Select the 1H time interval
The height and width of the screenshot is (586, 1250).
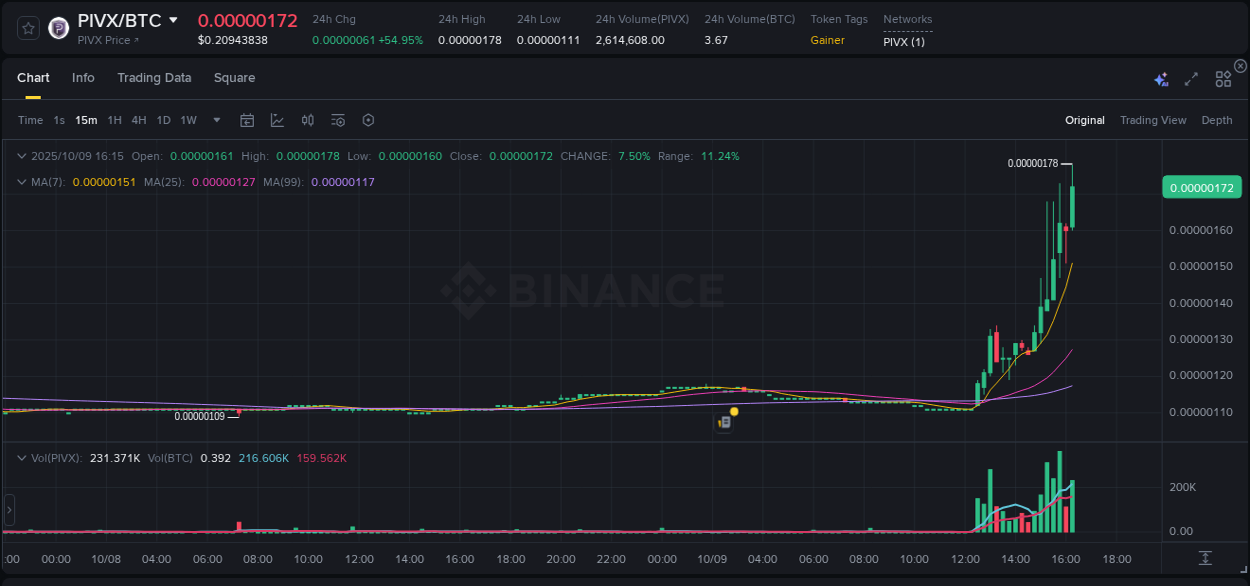[x=112, y=120]
